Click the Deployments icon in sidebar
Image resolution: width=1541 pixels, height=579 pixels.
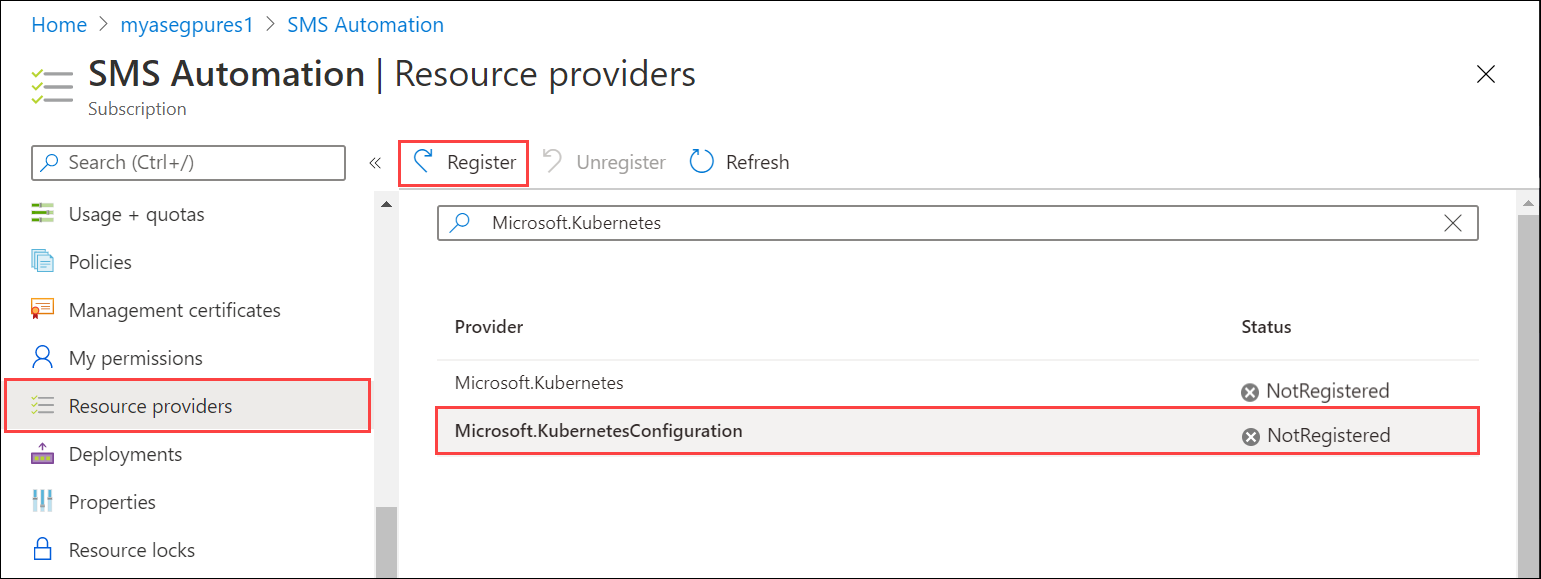[42, 454]
